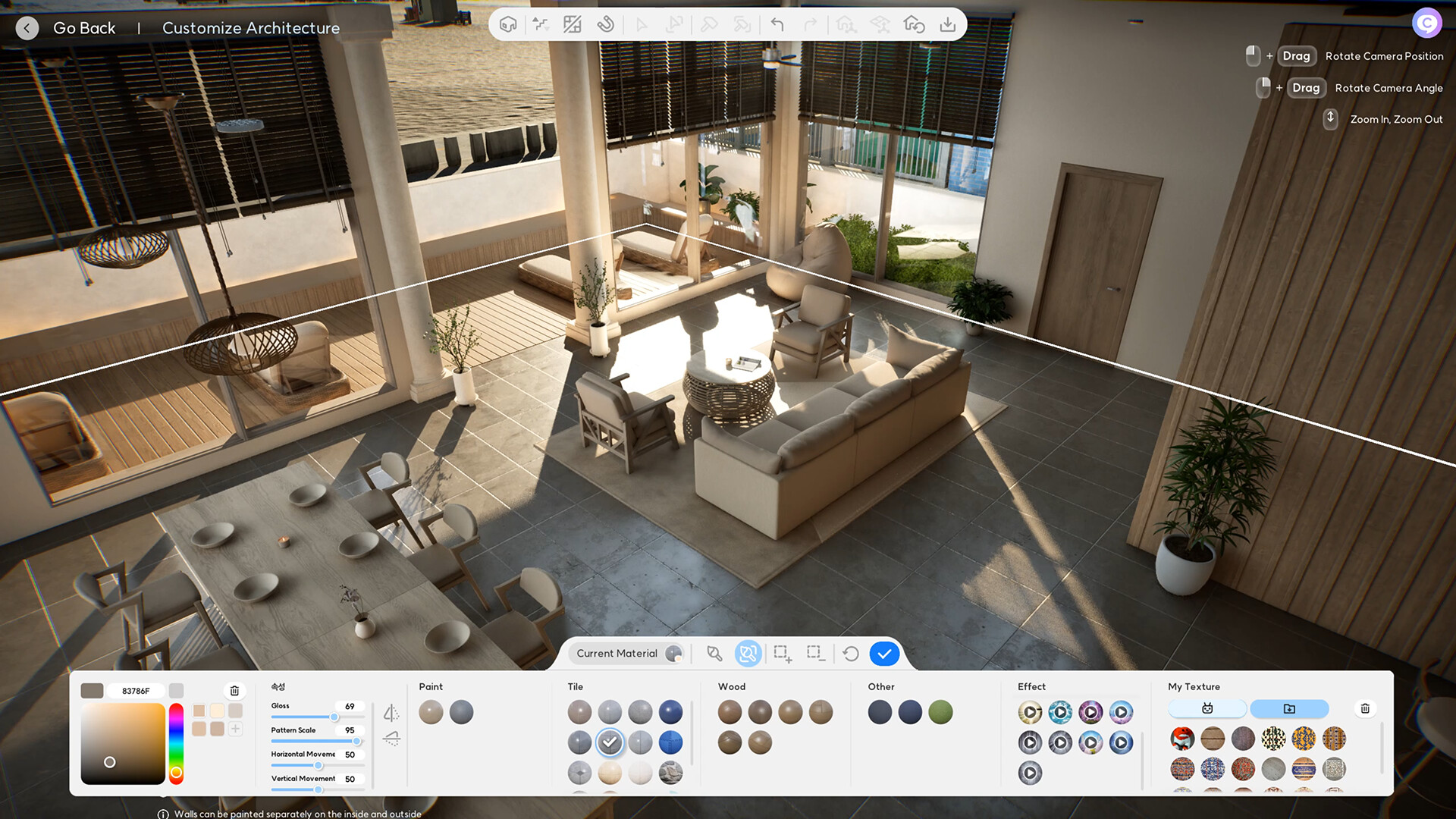The width and height of the screenshot is (1456, 819).
Task: Click the reset house view icon
Action: [x=913, y=25]
